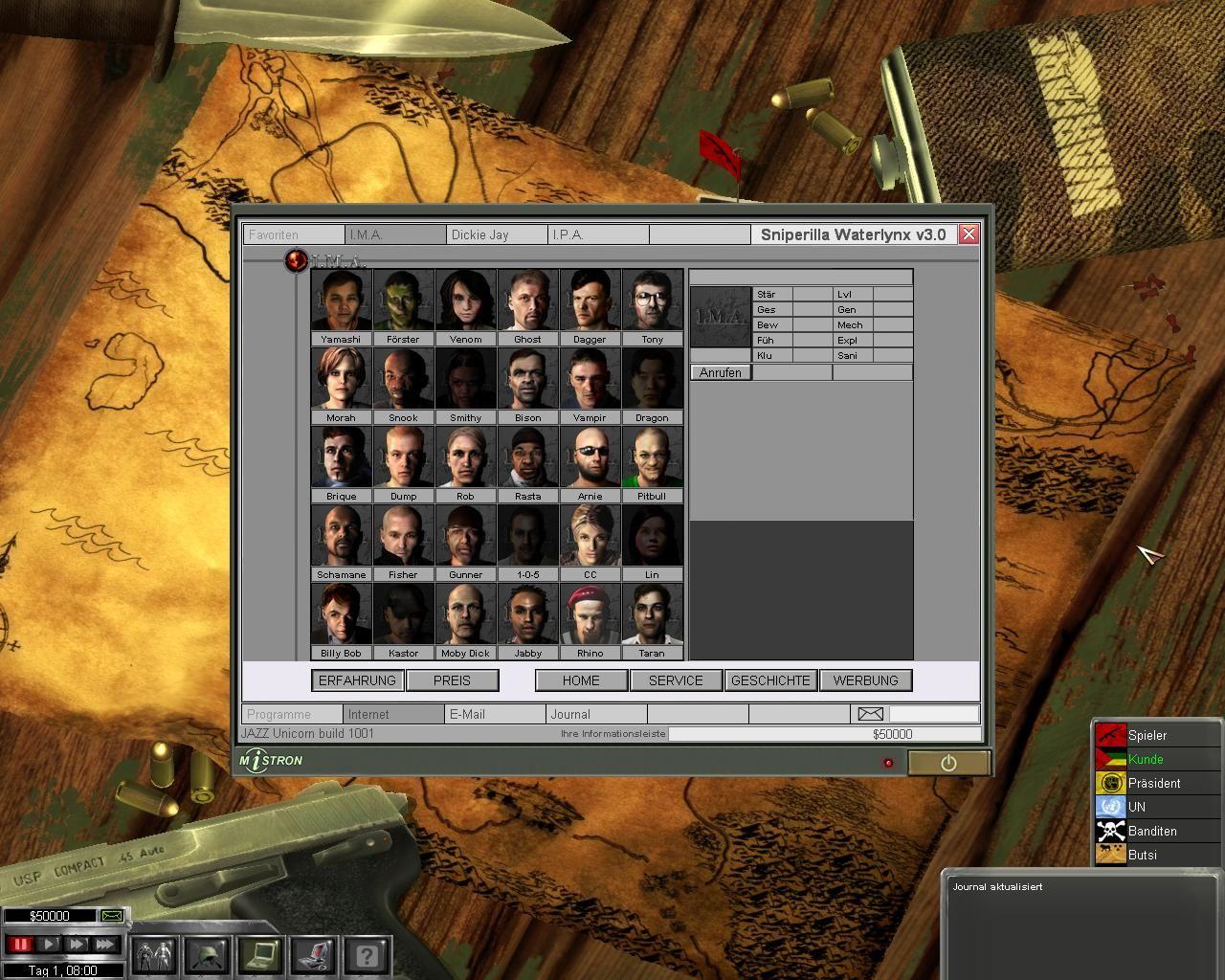1225x980 pixels.
Task: Click the desktop computer icon in the bottom toolbar
Action: tap(312, 954)
